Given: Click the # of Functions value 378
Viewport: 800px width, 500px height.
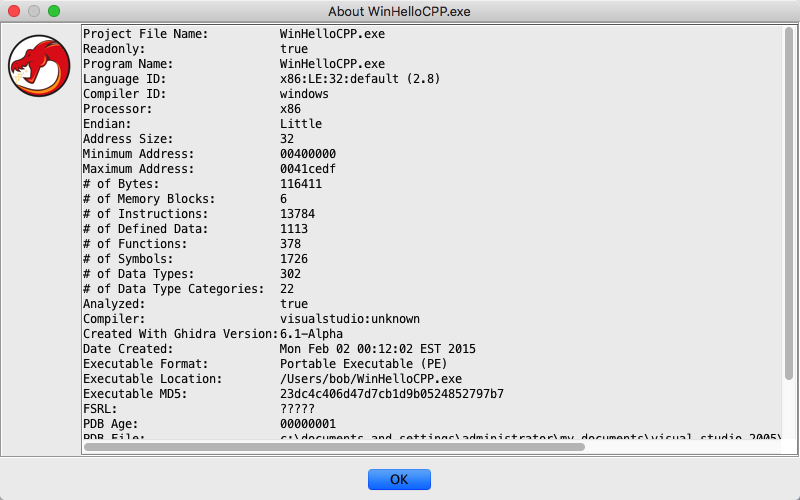Looking at the screenshot, I should [x=291, y=244].
